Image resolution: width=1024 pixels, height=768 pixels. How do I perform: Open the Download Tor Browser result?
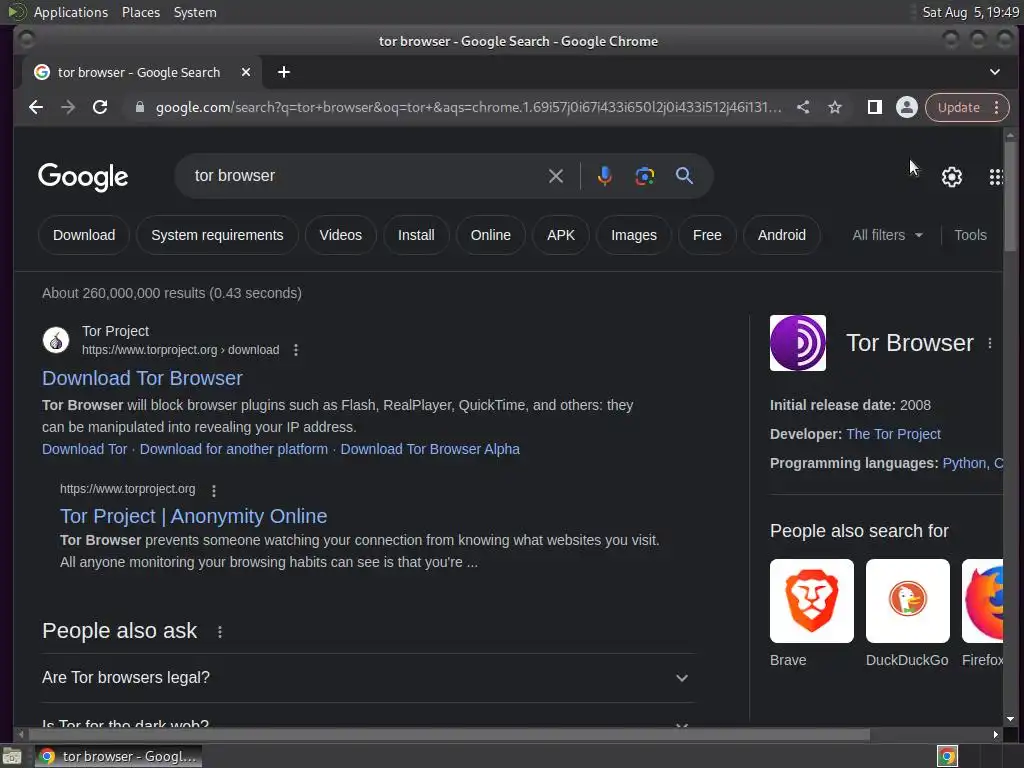(142, 378)
